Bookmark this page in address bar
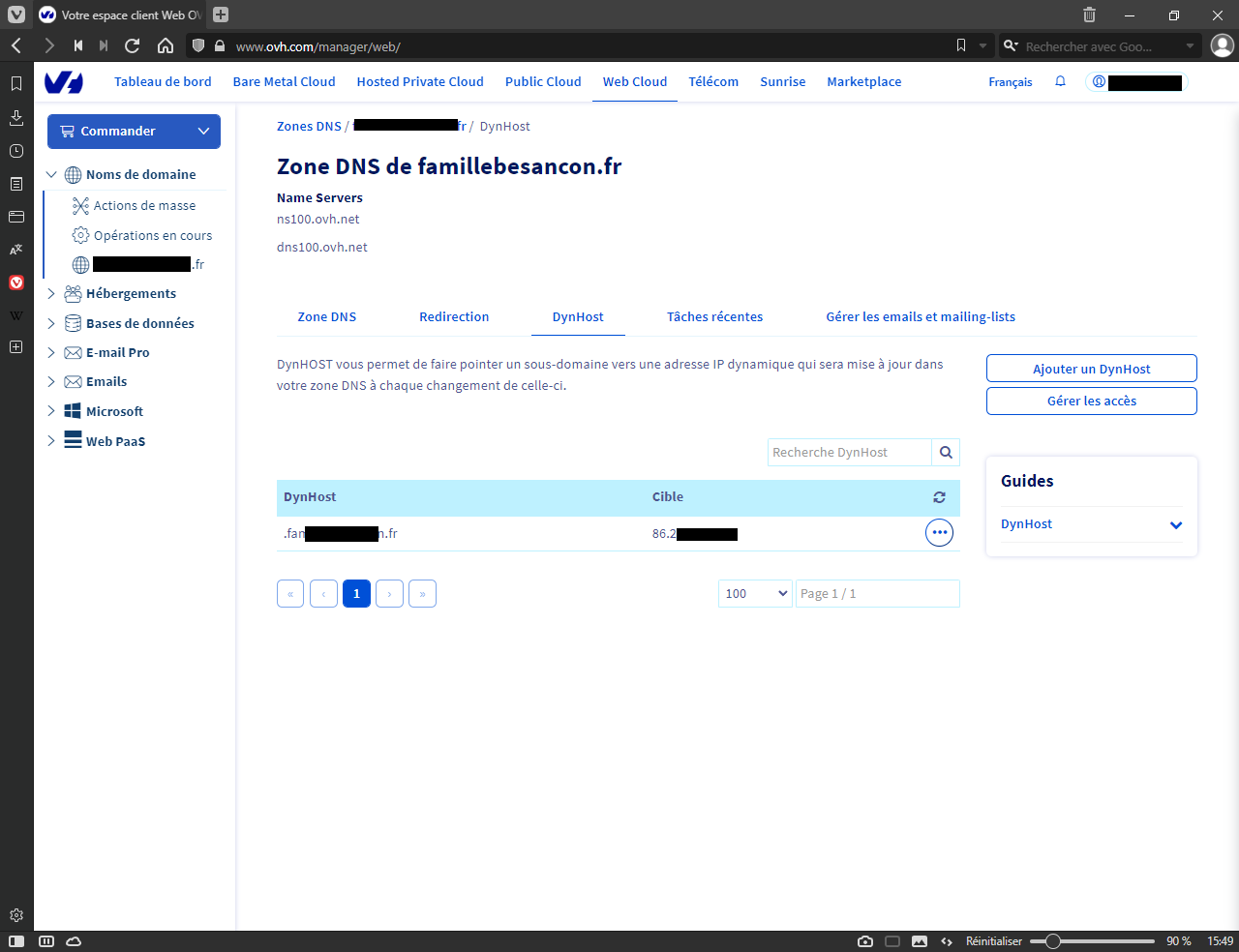 coord(960,45)
